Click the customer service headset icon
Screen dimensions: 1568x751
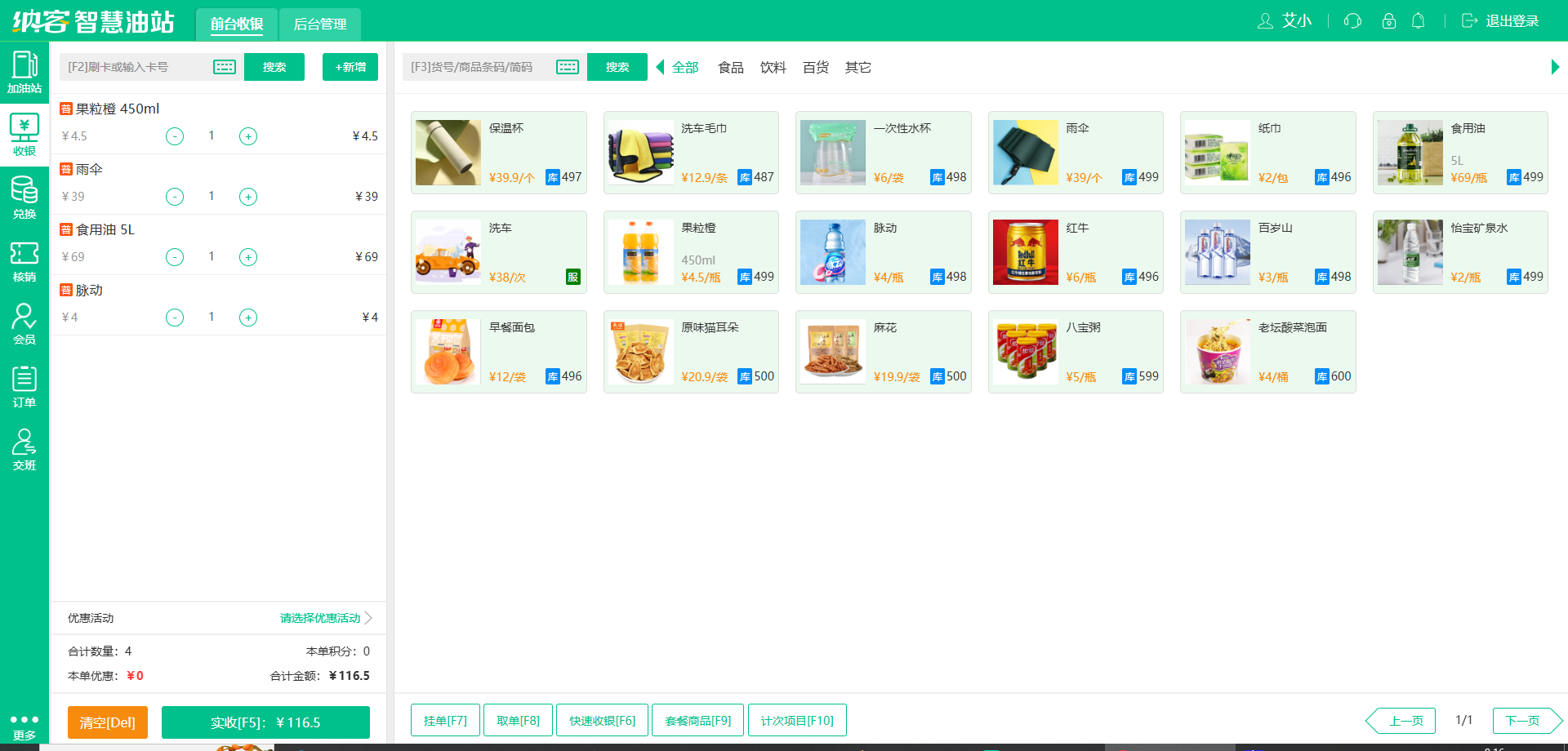1352,21
